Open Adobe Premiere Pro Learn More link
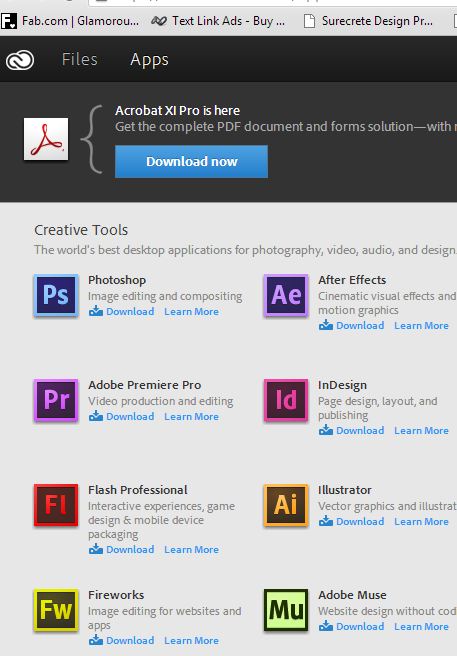Screen dimensions: 457x656 (x=191, y=417)
